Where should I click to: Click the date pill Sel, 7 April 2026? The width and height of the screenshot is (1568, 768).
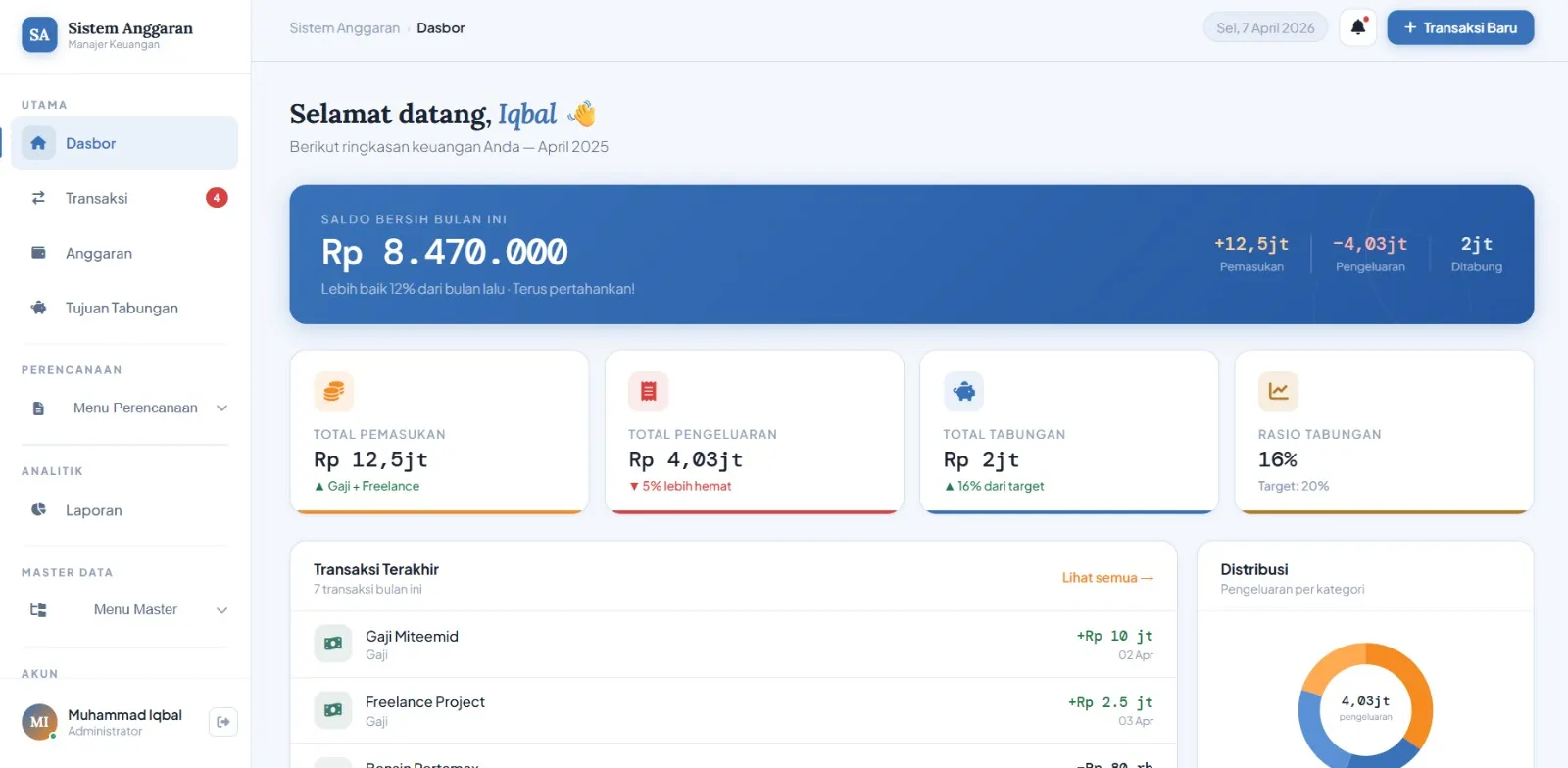(x=1265, y=27)
